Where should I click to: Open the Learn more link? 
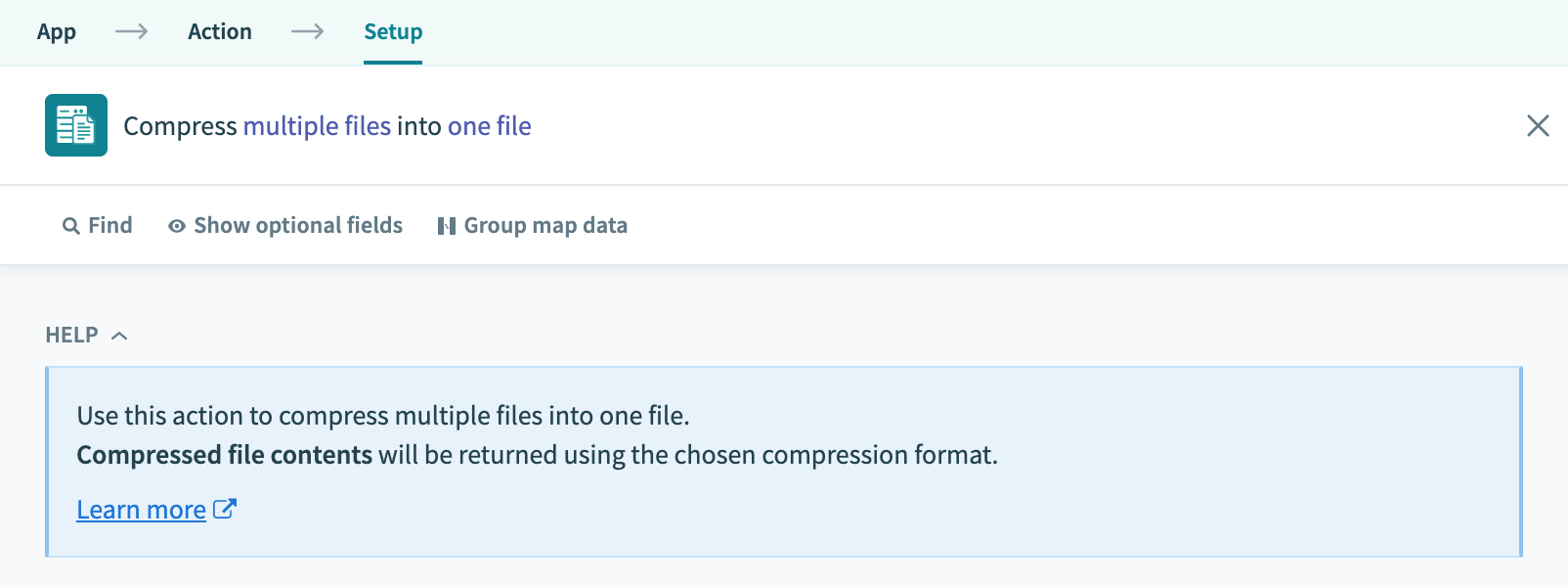141,508
